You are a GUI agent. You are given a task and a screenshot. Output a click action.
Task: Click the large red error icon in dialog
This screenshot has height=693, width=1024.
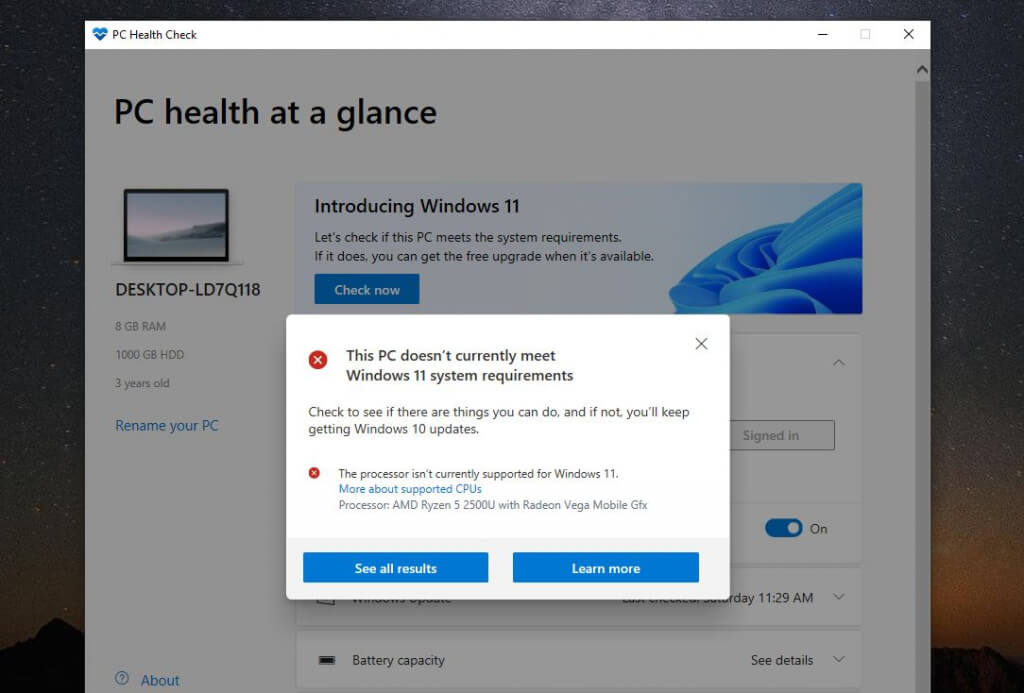(318, 359)
